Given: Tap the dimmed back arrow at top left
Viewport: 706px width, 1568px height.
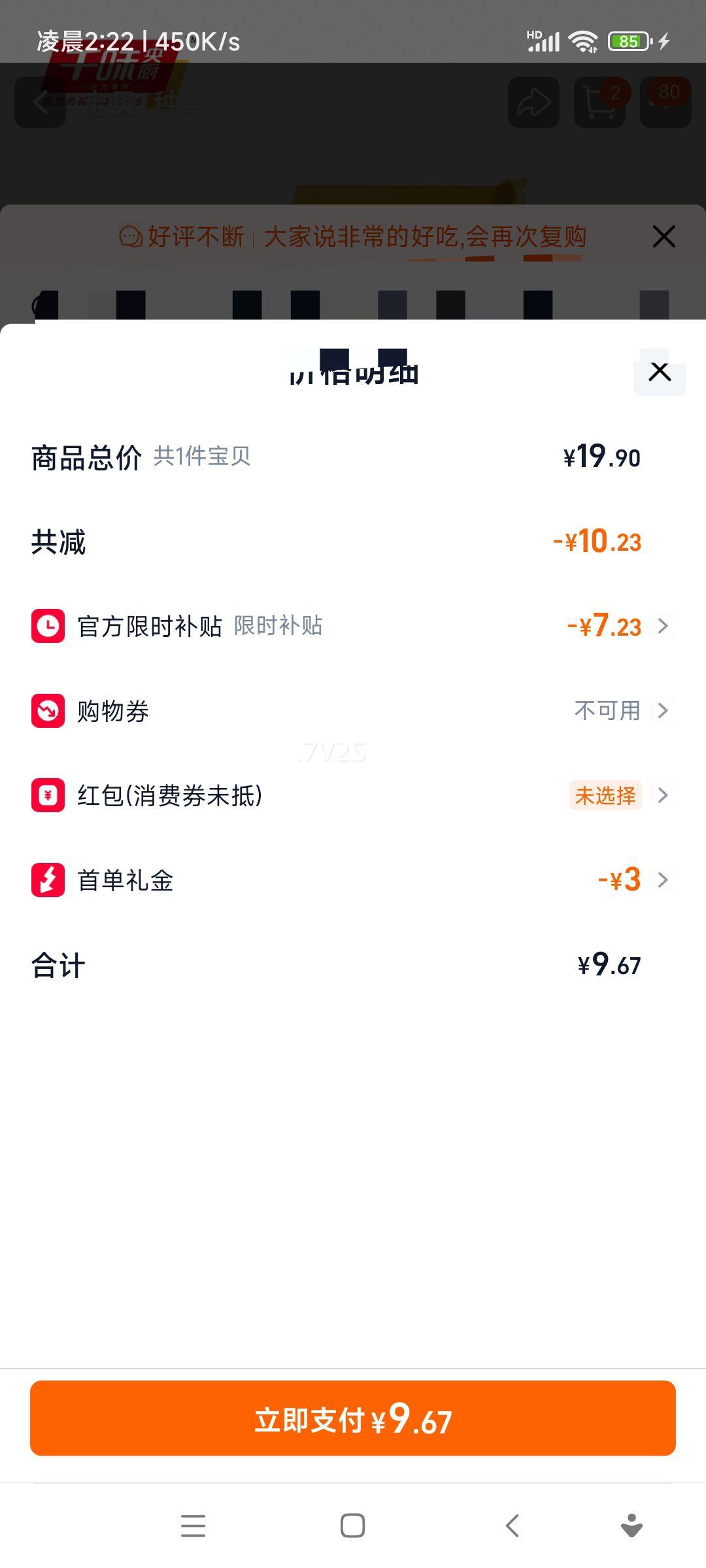Looking at the screenshot, I should 41,103.
